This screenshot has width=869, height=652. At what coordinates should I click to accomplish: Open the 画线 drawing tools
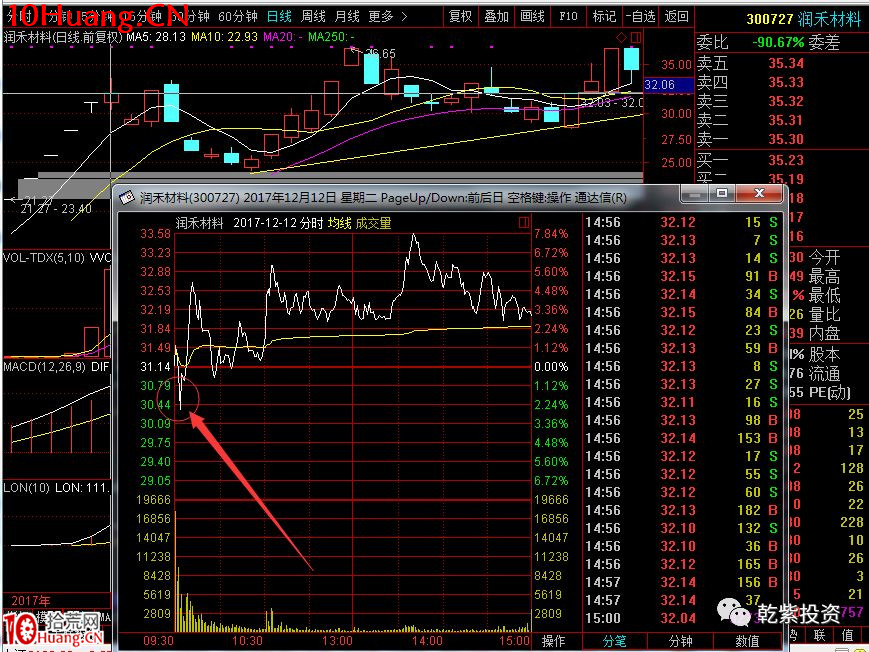[532, 17]
